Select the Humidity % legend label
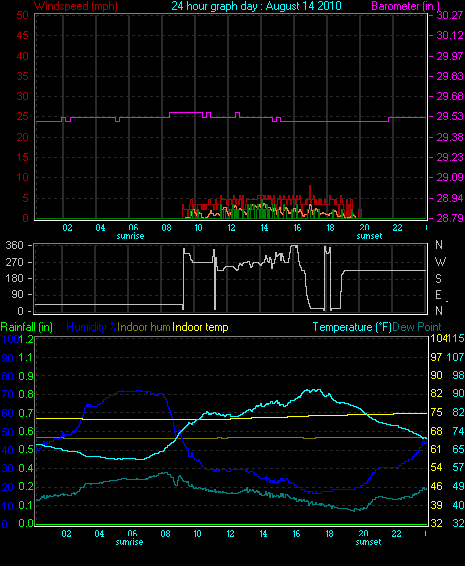This screenshot has height=566, width=465. pyautogui.click(x=92, y=327)
